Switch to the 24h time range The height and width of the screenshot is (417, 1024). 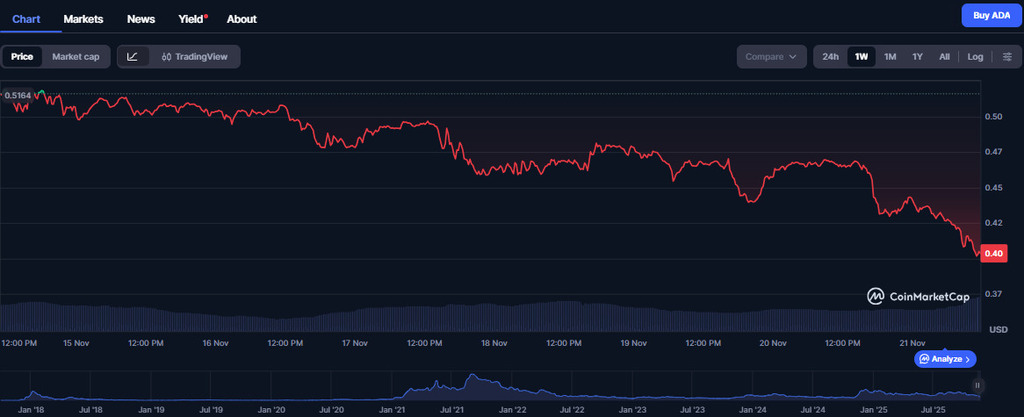(830, 57)
